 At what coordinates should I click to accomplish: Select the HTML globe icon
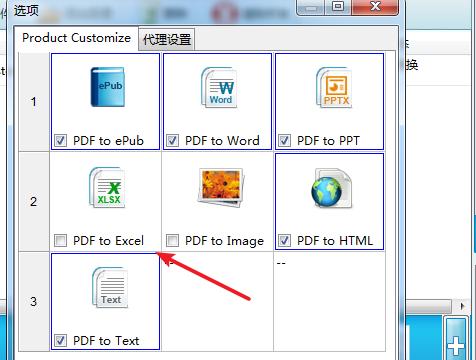(x=332, y=188)
